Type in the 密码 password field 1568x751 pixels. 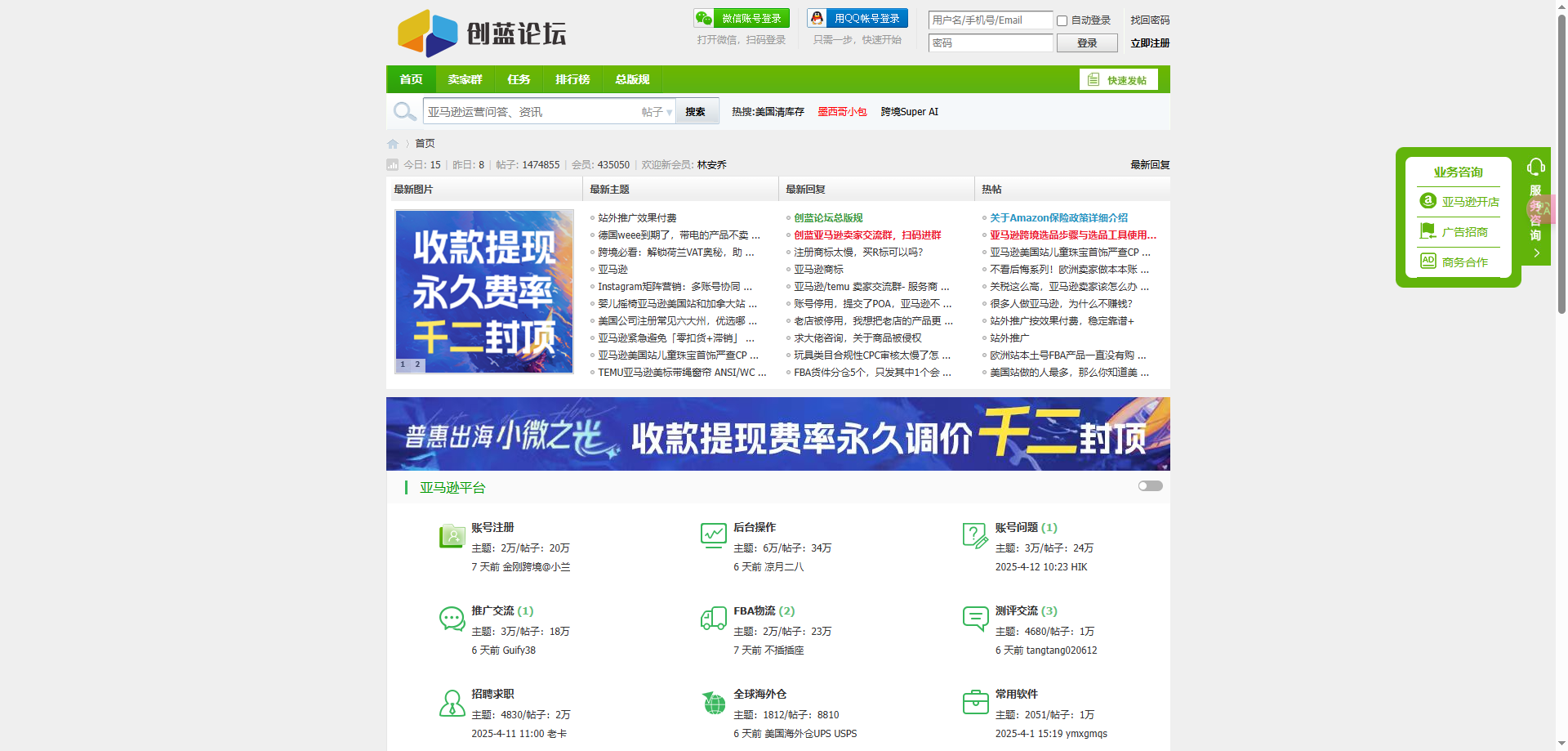(x=990, y=42)
